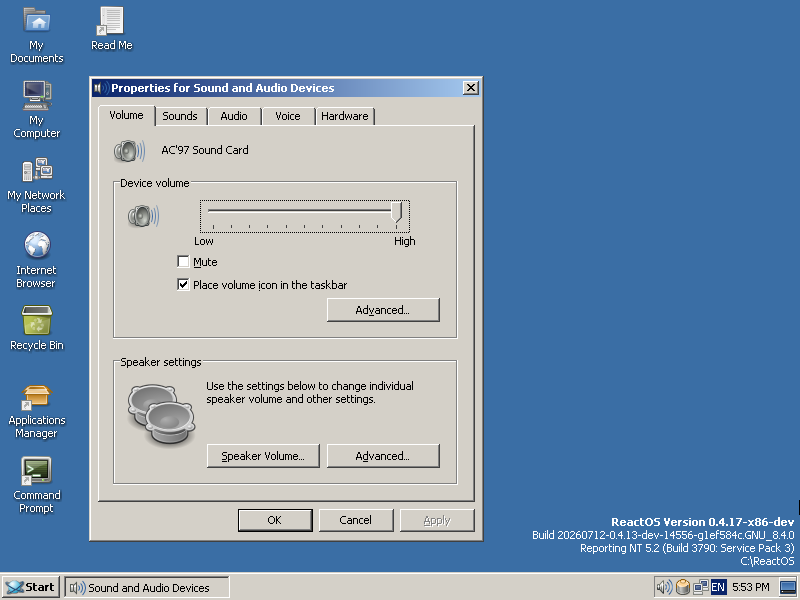Click the Cancel button
The height and width of the screenshot is (600, 800).
[356, 520]
